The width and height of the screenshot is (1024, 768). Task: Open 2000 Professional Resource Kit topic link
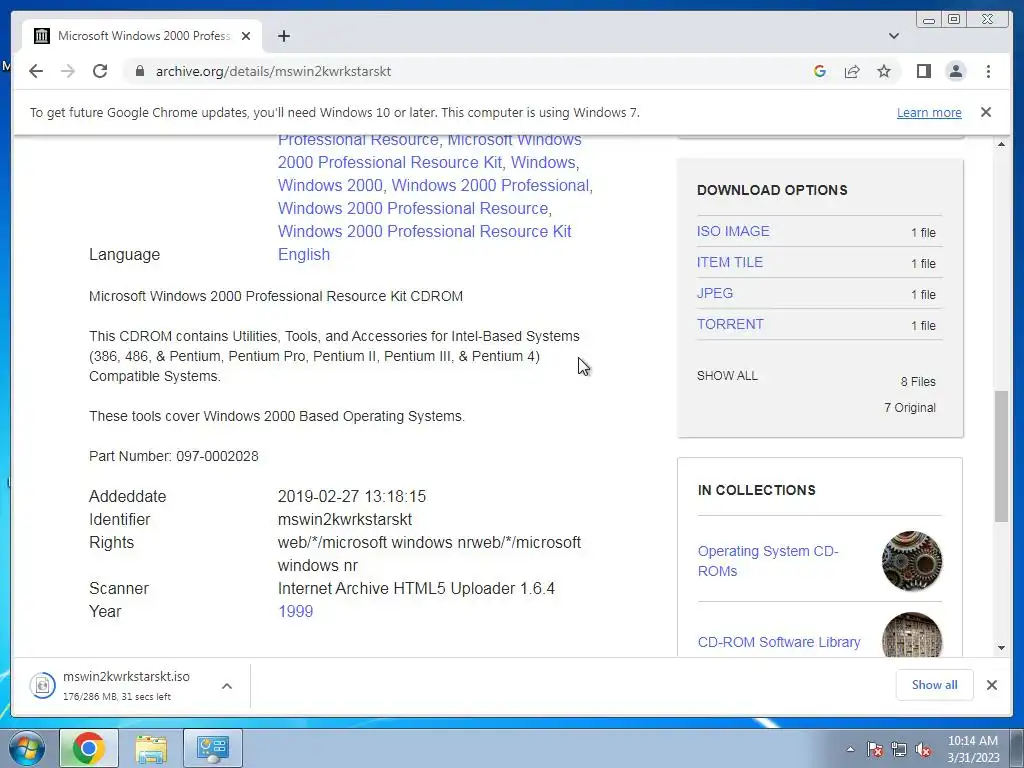[x=390, y=163]
